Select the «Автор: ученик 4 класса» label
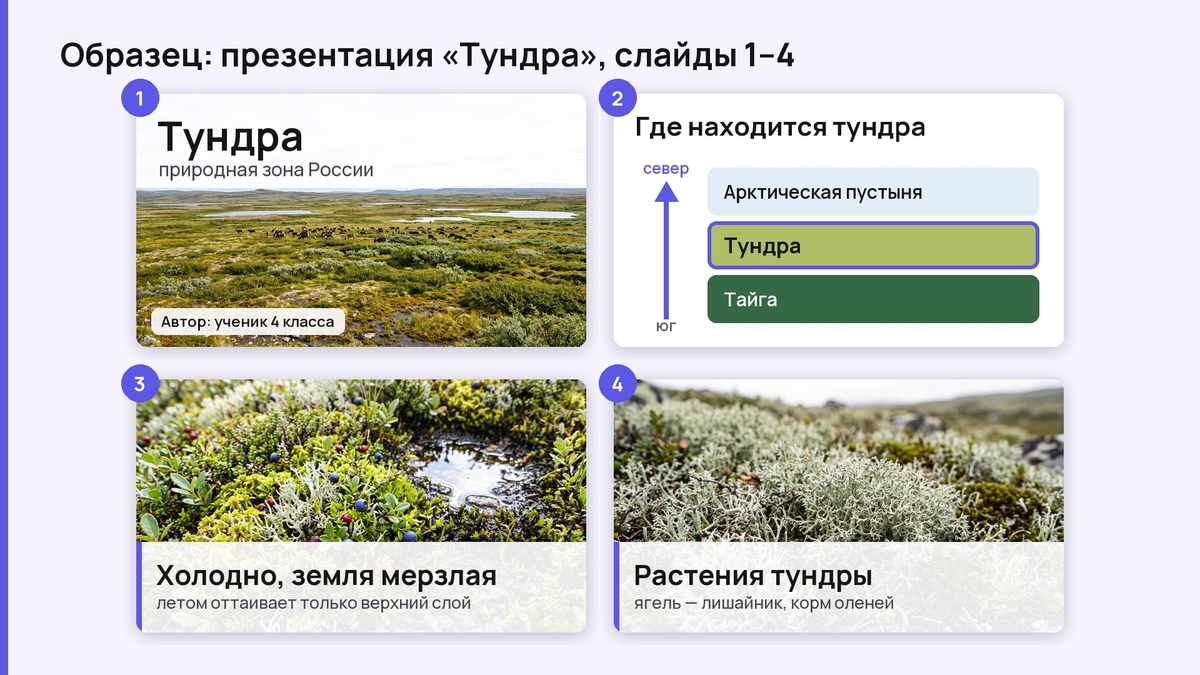 tap(248, 322)
